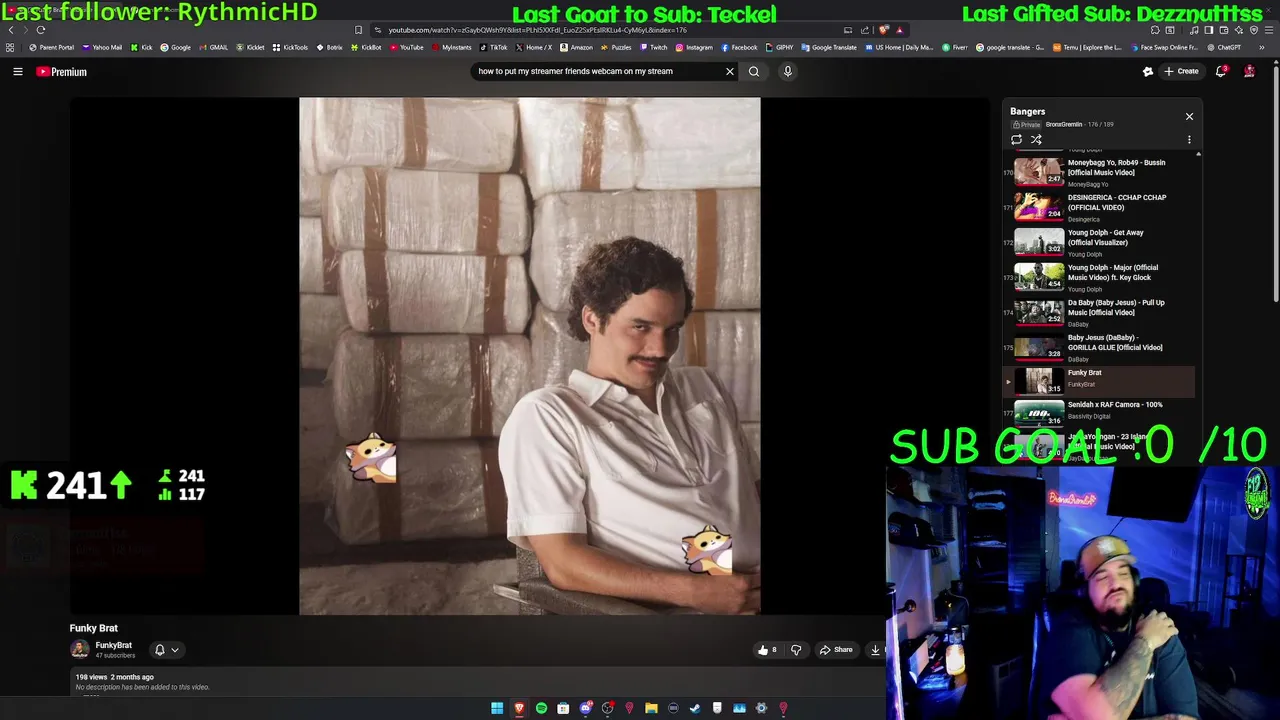Open BronzGremlin channel from playlist header
This screenshot has height=720, width=1280.
click(x=1064, y=125)
